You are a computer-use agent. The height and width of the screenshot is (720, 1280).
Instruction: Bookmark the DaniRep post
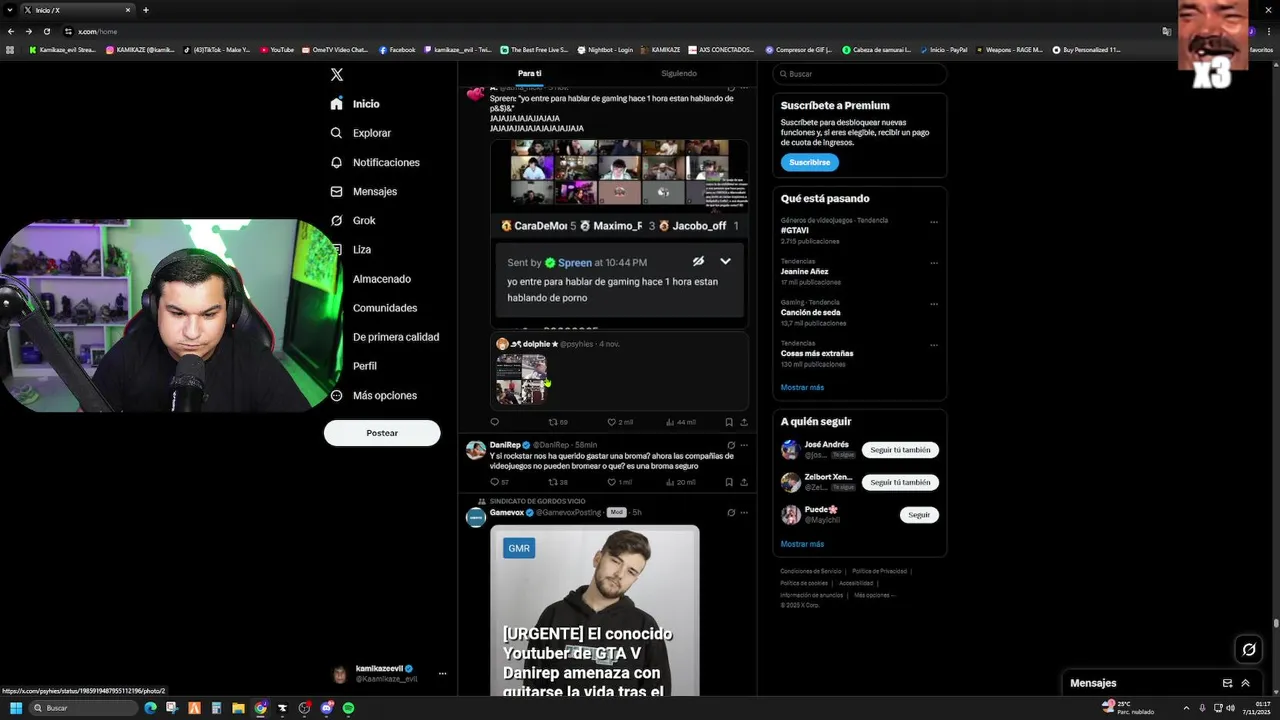click(x=728, y=482)
